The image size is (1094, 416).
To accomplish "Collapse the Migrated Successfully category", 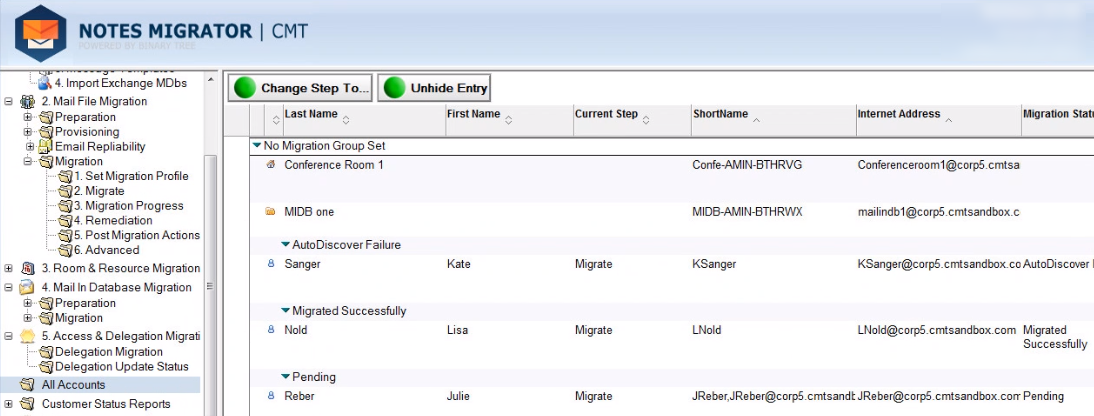I will (285, 311).
